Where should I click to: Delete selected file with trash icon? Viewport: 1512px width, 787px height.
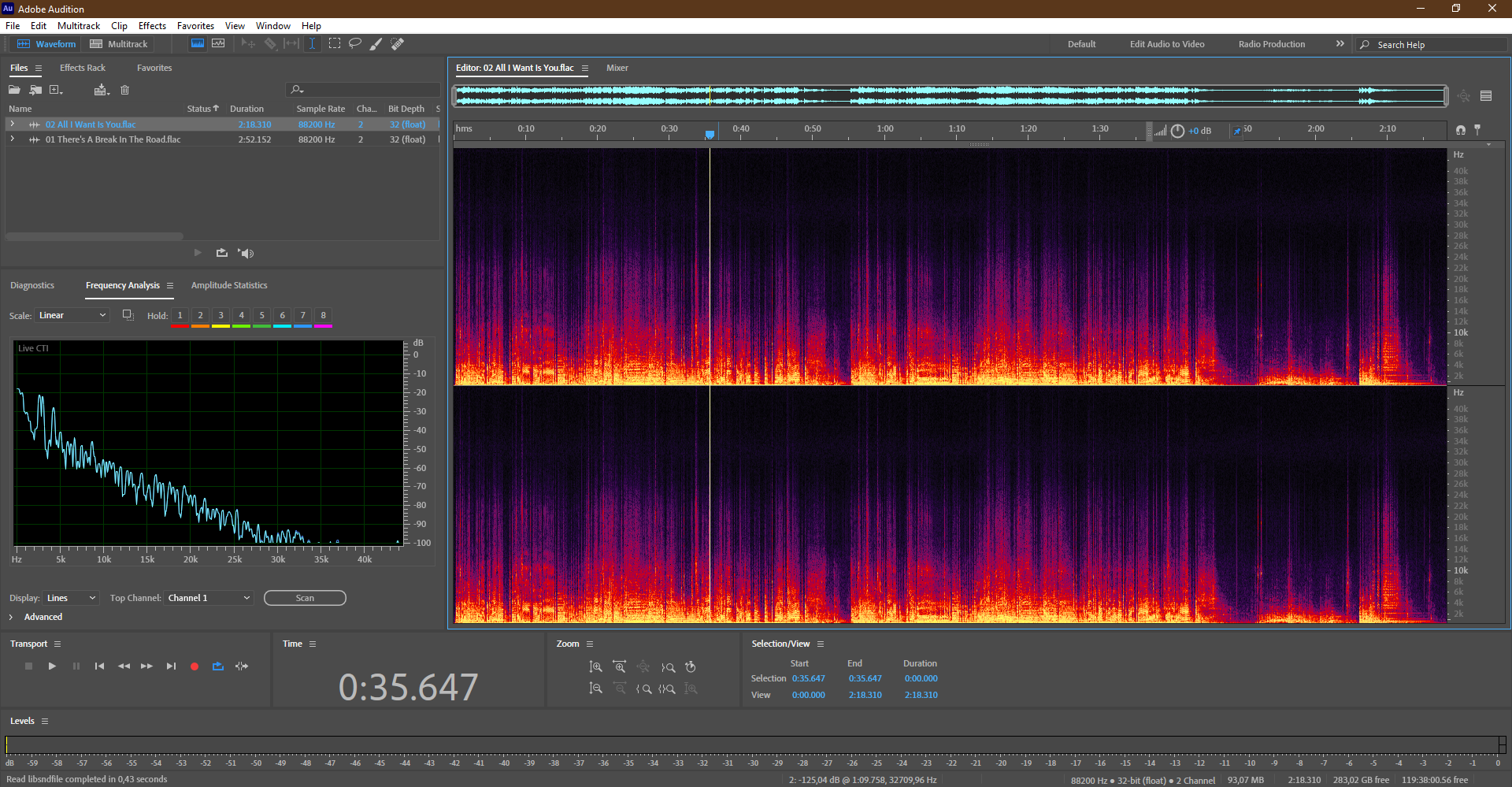pos(124,90)
